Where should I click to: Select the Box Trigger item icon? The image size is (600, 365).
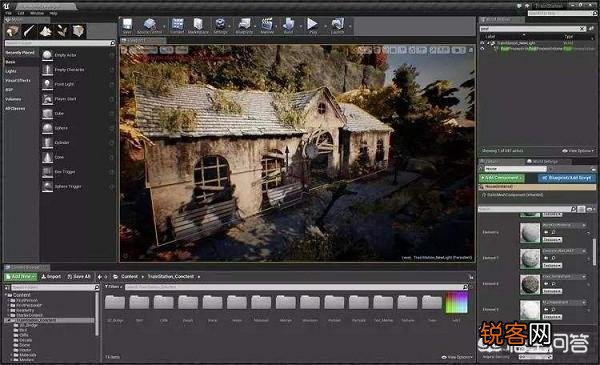click(x=47, y=172)
